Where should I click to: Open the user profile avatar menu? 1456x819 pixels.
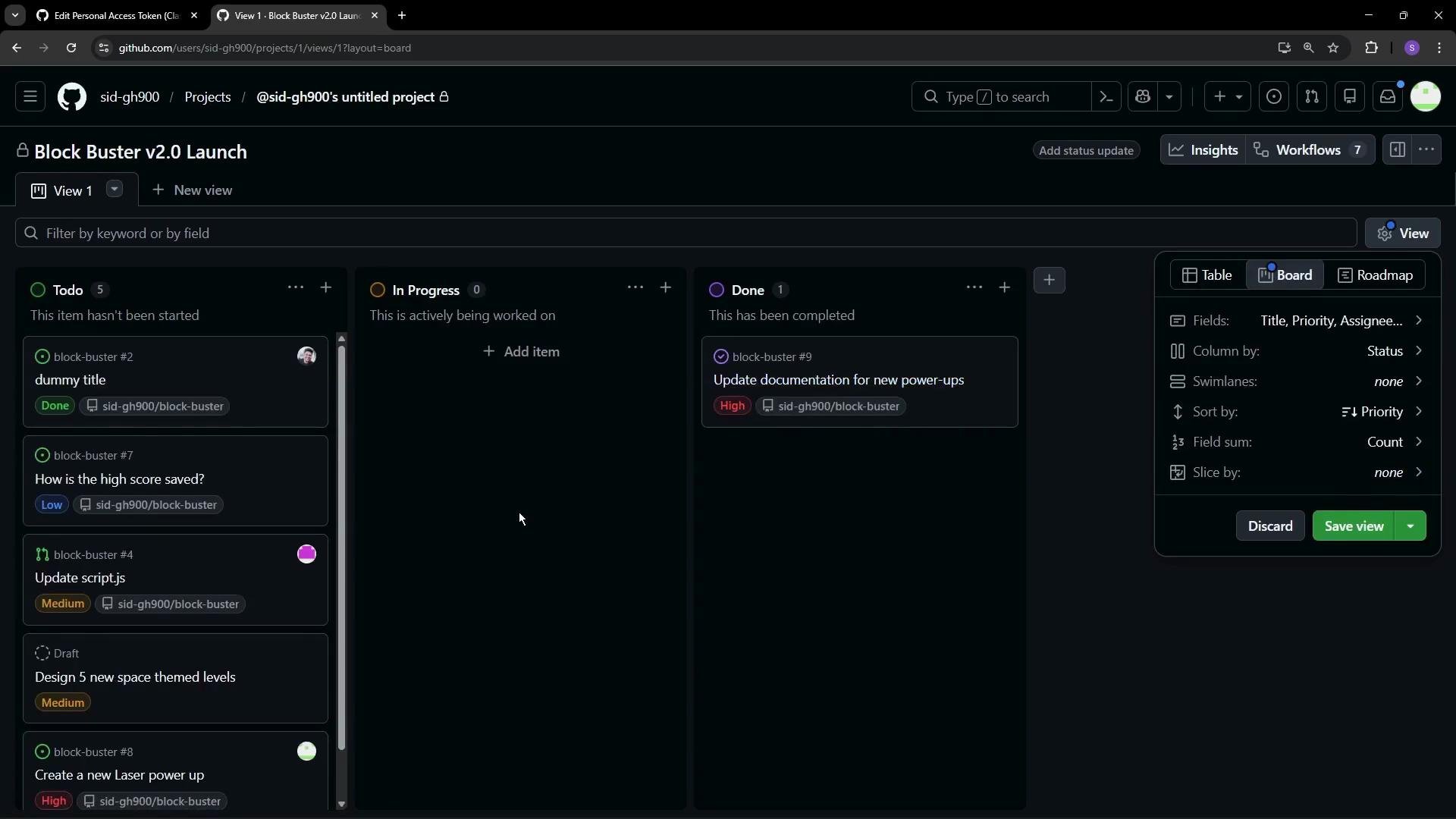tap(1426, 97)
